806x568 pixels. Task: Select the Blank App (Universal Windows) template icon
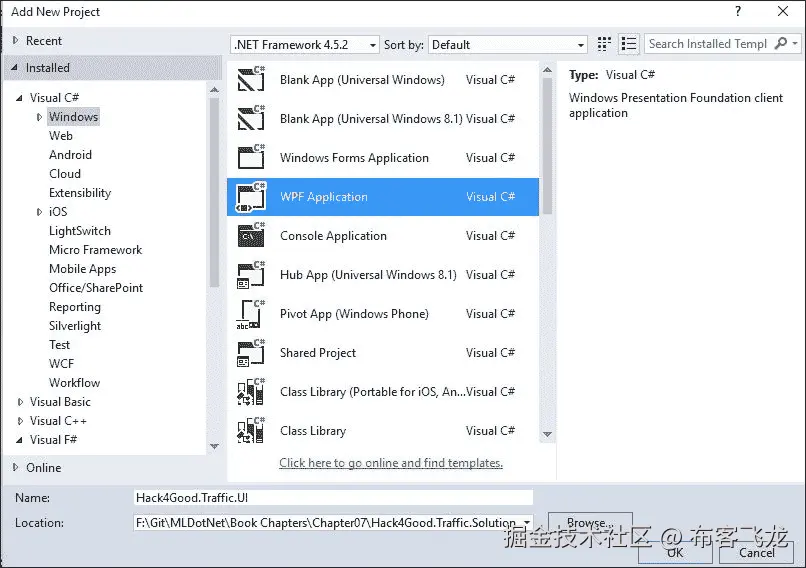[251, 79]
